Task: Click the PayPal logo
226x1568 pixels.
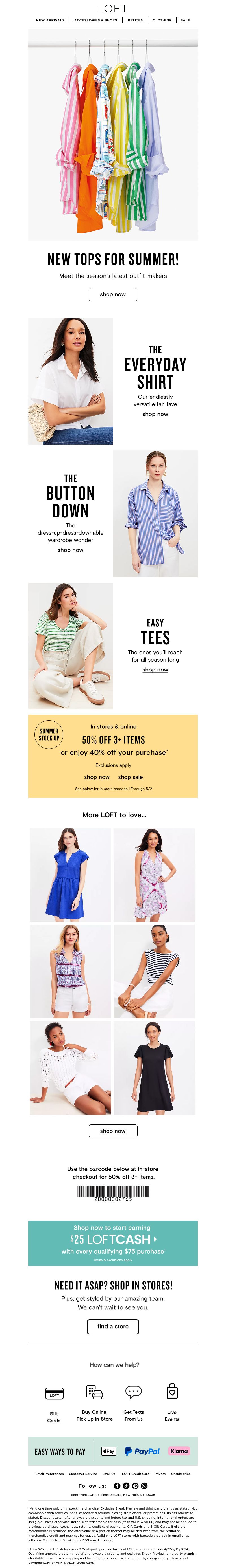Action: click(x=142, y=1451)
